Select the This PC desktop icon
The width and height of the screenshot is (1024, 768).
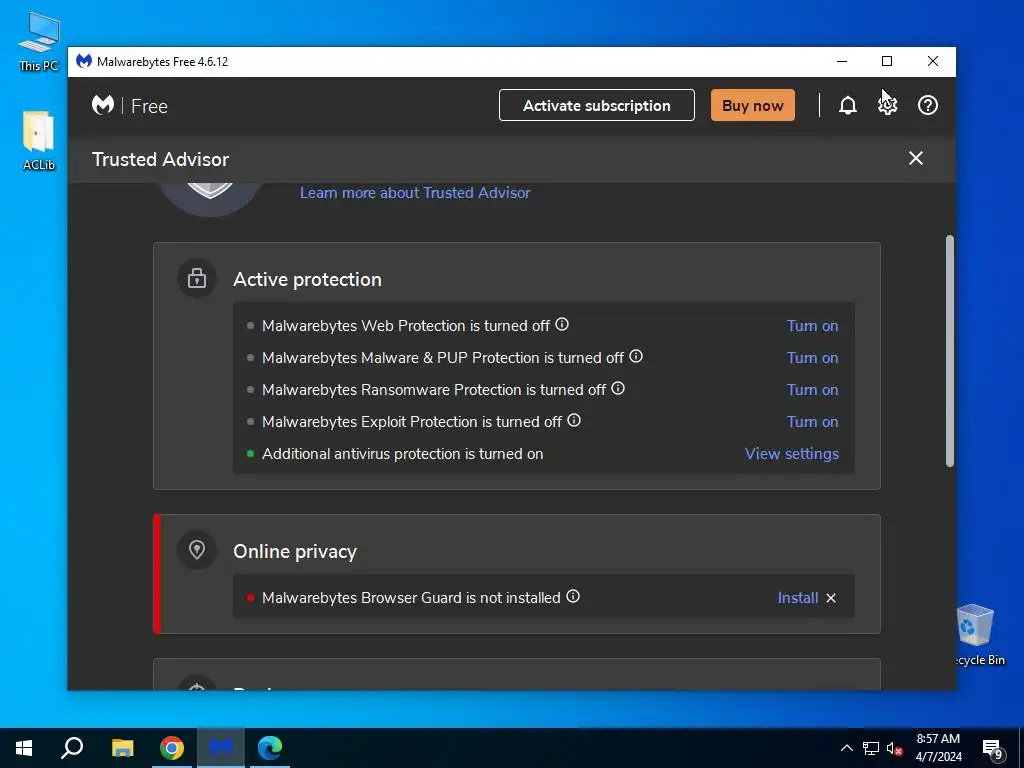tap(39, 42)
